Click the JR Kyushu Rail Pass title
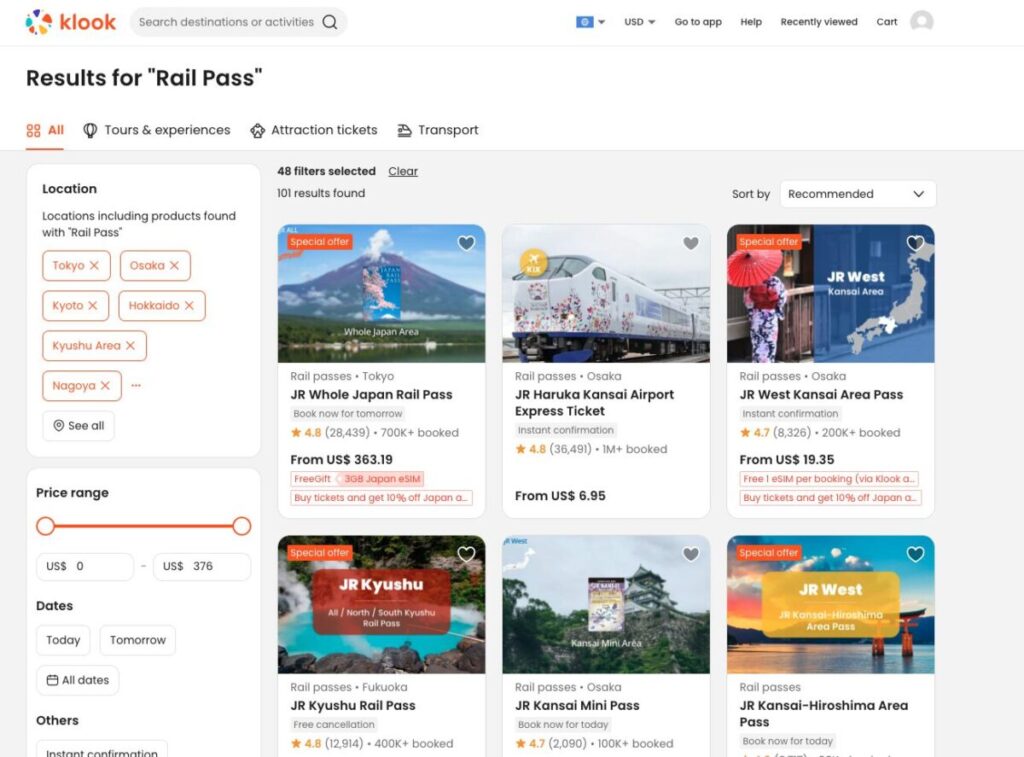 (x=353, y=705)
